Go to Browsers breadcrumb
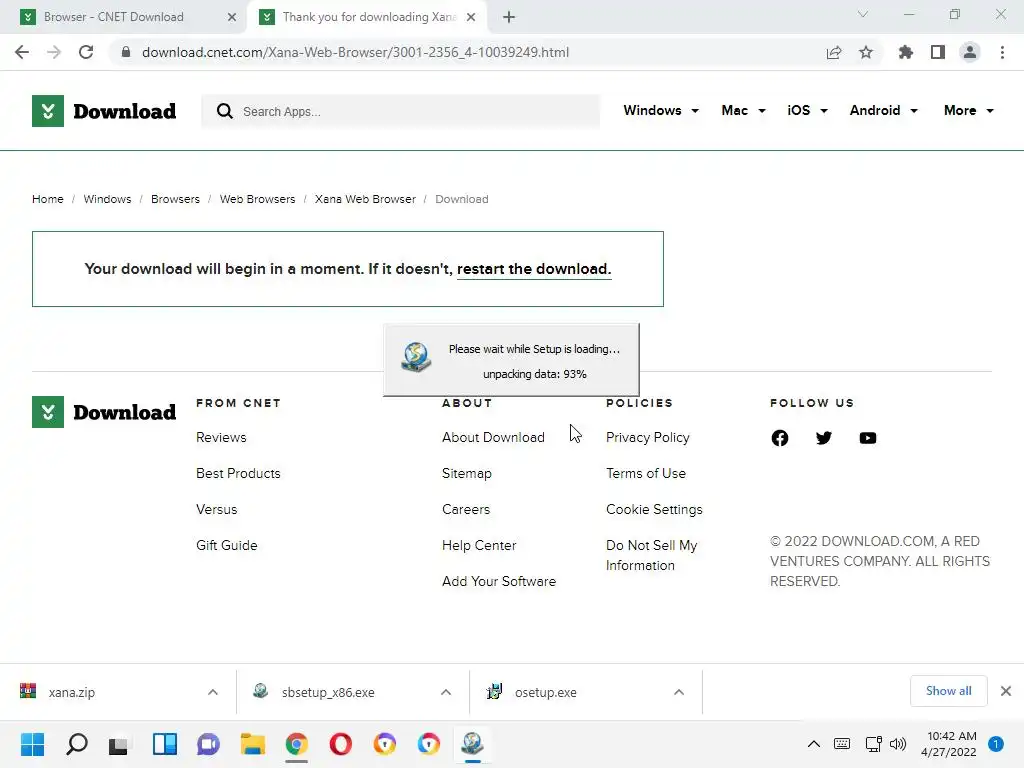Image resolution: width=1024 pixels, height=768 pixels. tap(175, 199)
